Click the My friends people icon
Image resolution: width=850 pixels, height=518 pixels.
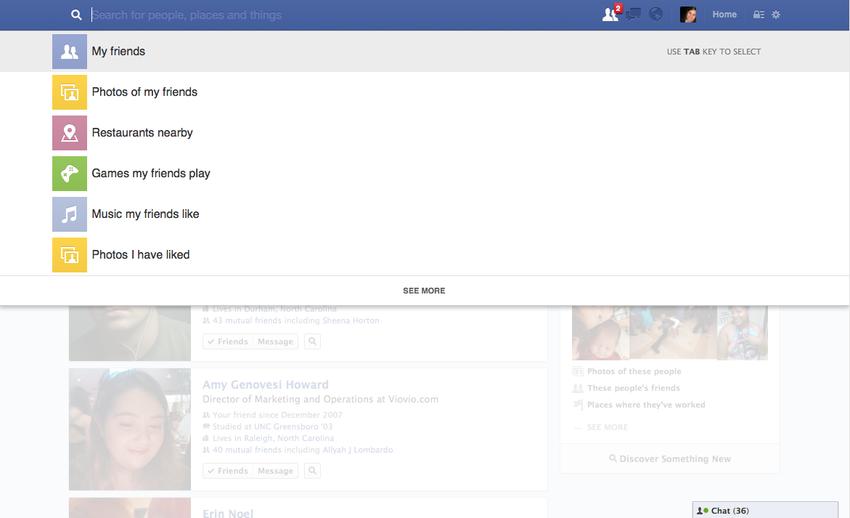coord(69,51)
